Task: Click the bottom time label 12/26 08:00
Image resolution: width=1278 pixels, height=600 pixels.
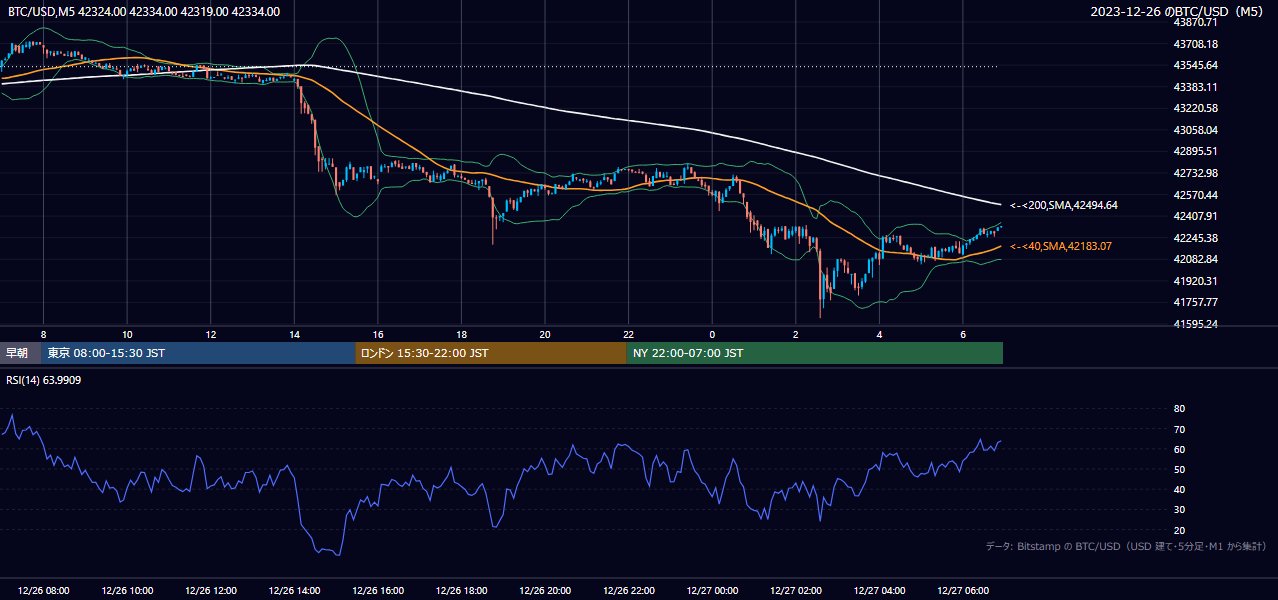Action: (43, 591)
